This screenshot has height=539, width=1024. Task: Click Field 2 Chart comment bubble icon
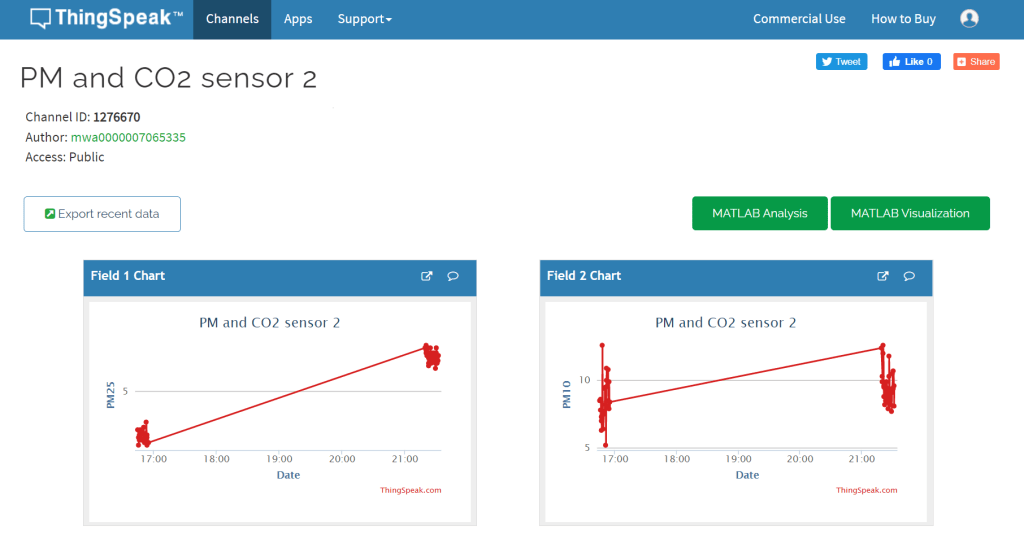pos(909,276)
